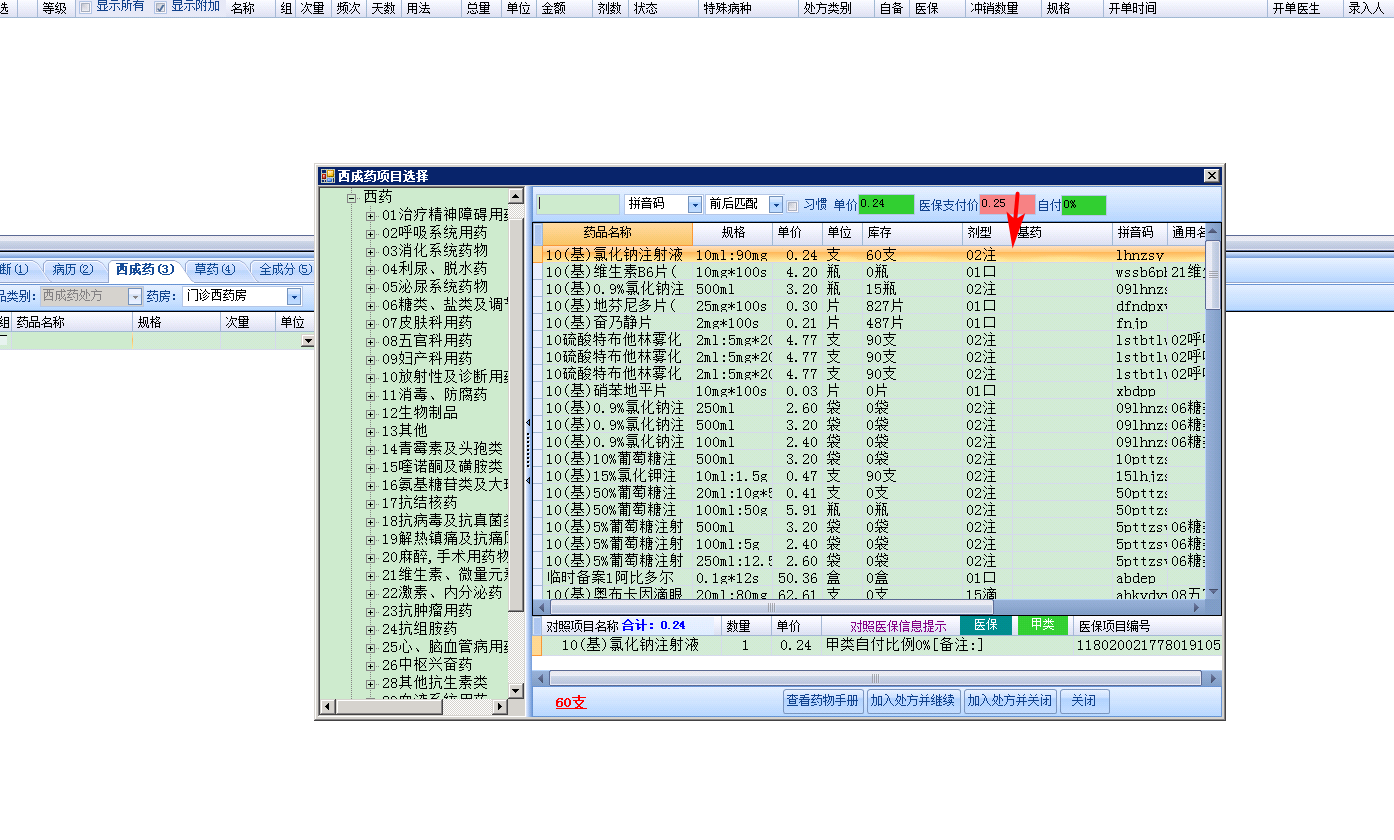
Task: Select the 11消毒、防腐药 tree category
Action: [434, 395]
